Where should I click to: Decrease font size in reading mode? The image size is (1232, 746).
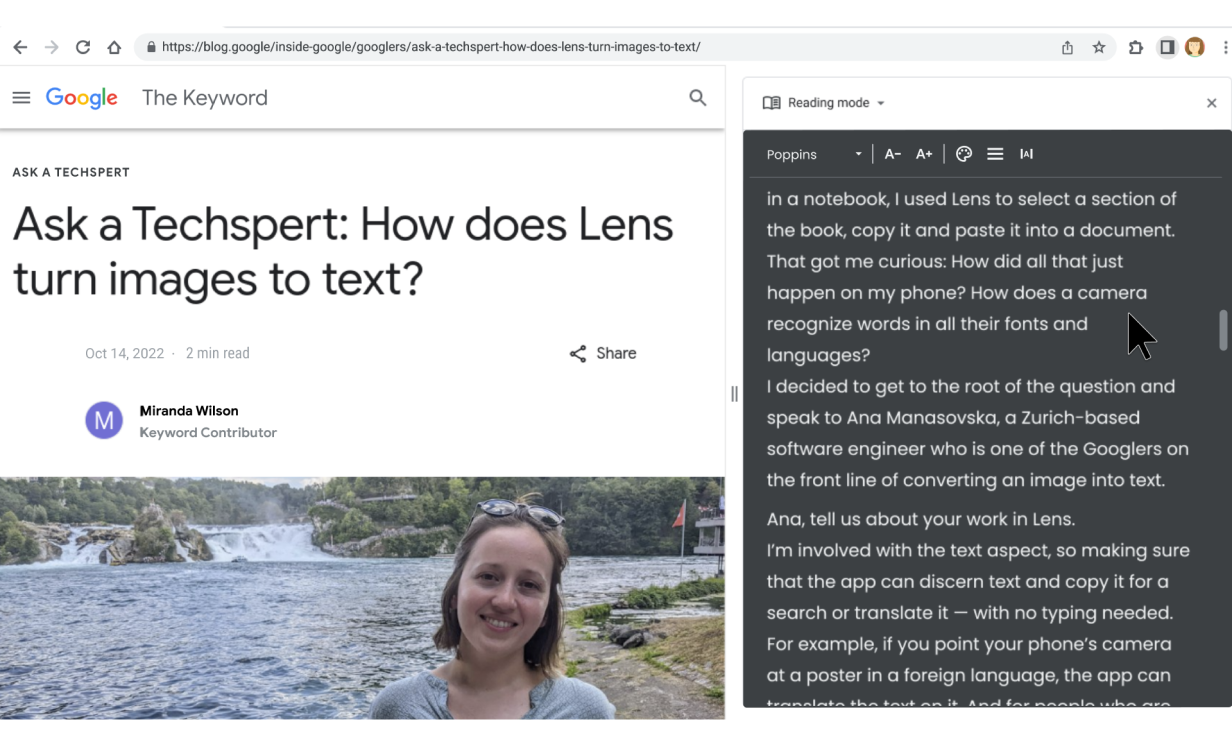[893, 154]
